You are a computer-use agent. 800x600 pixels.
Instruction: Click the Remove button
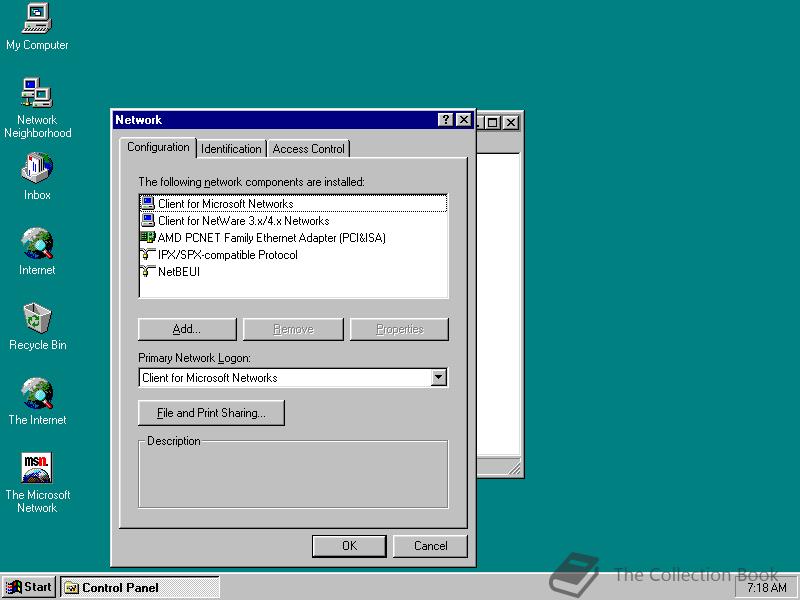pyautogui.click(x=293, y=329)
